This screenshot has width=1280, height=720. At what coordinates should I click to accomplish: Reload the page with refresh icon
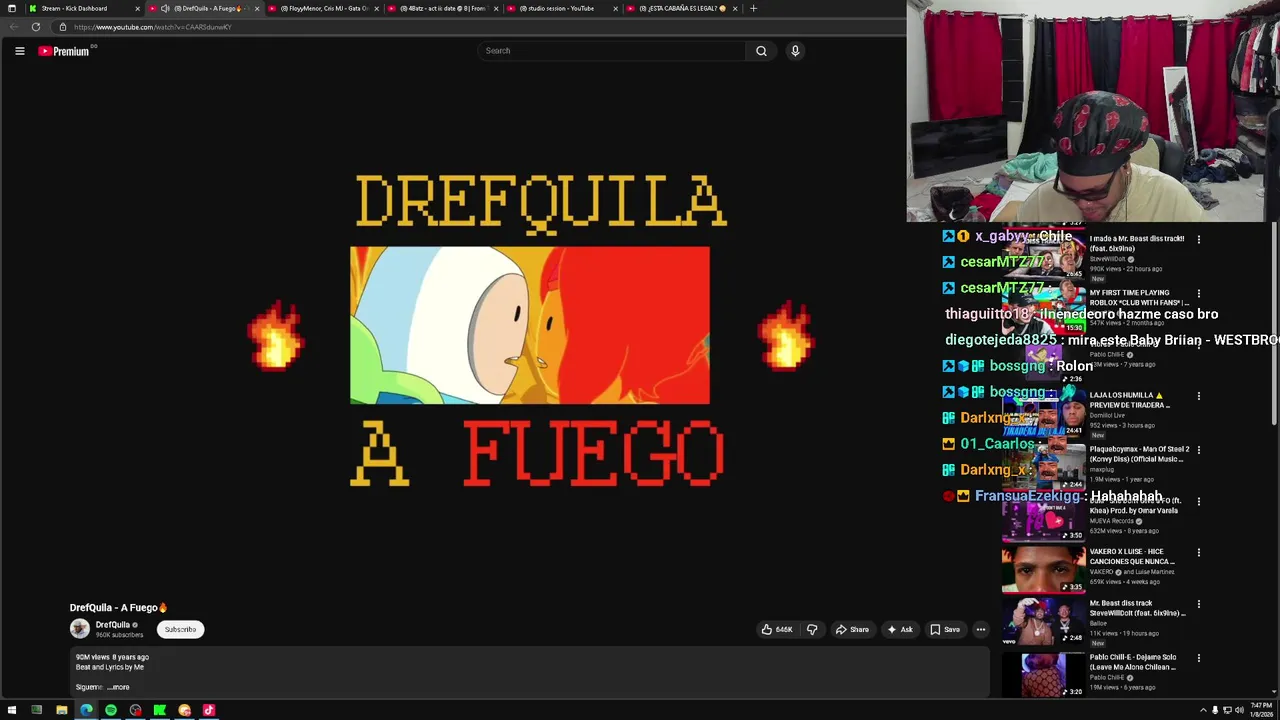[36, 27]
